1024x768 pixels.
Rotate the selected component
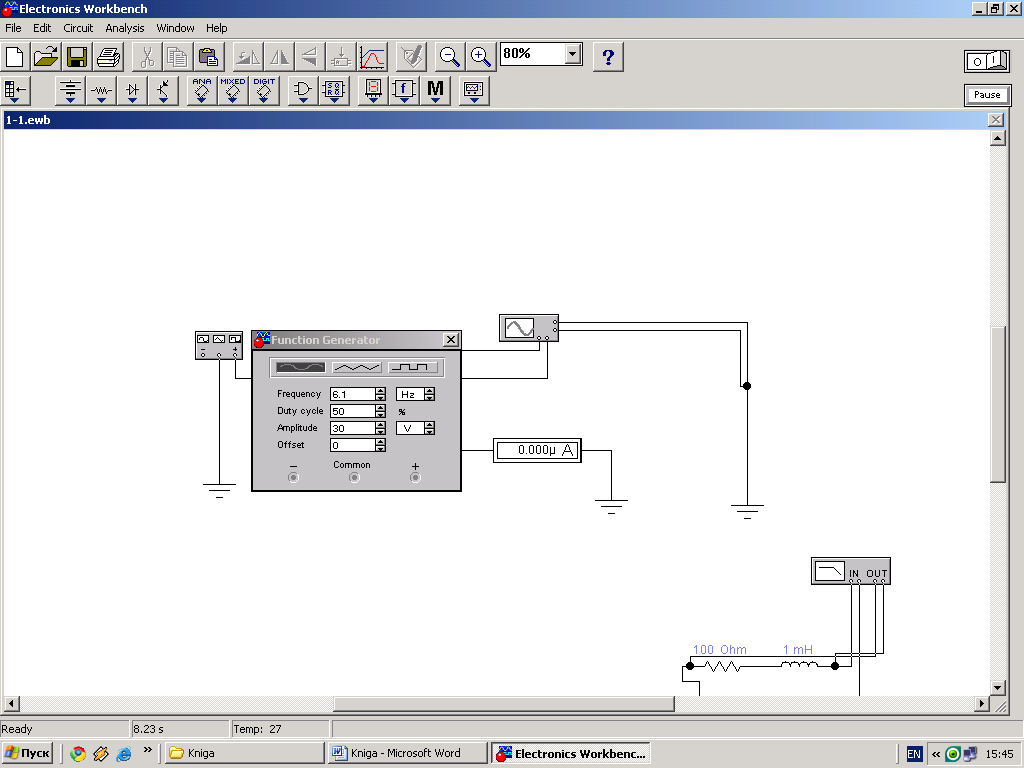point(248,57)
